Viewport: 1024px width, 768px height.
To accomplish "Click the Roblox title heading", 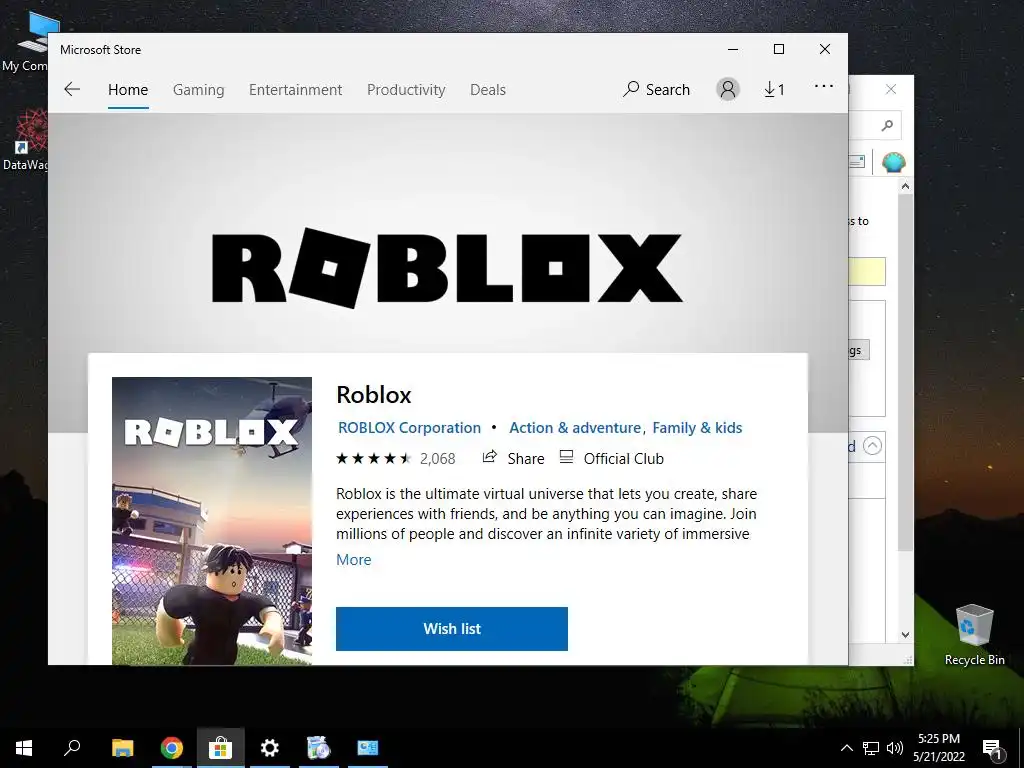I will click(374, 394).
